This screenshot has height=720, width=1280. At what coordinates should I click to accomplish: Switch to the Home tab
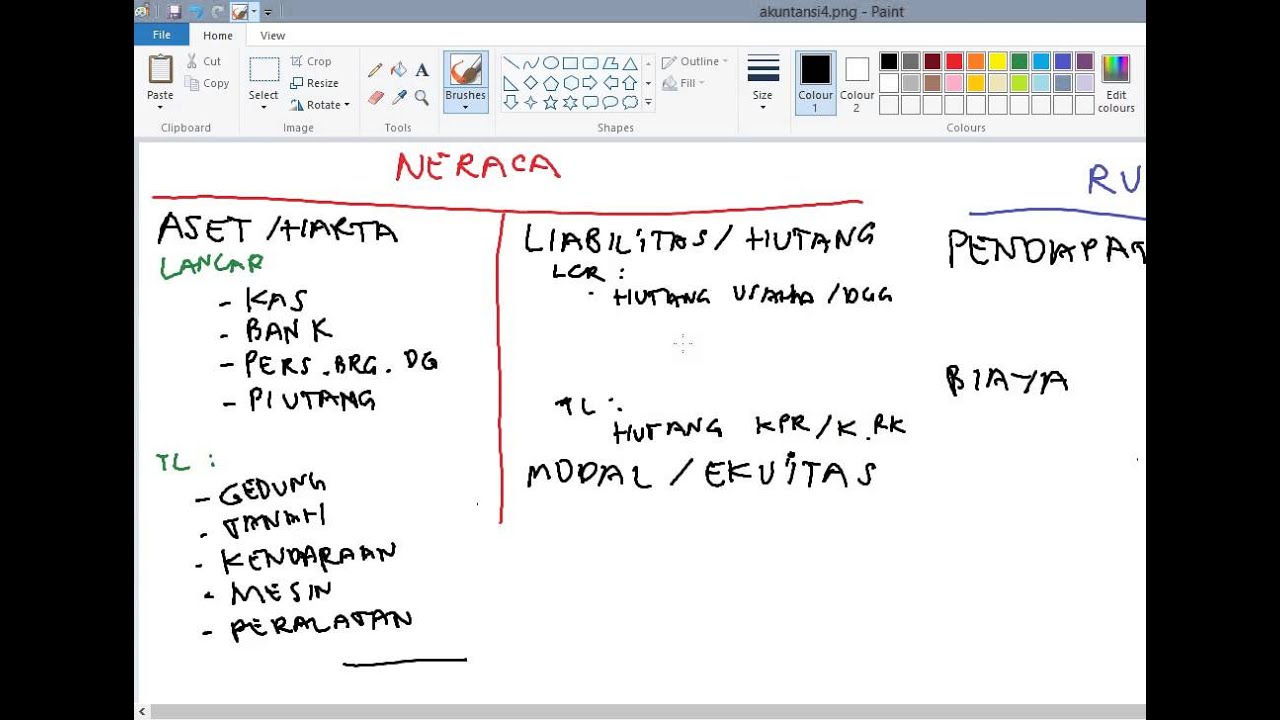(218, 36)
